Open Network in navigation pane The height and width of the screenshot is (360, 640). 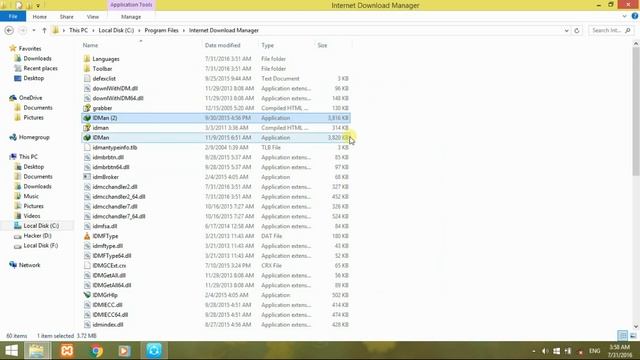coord(29,265)
